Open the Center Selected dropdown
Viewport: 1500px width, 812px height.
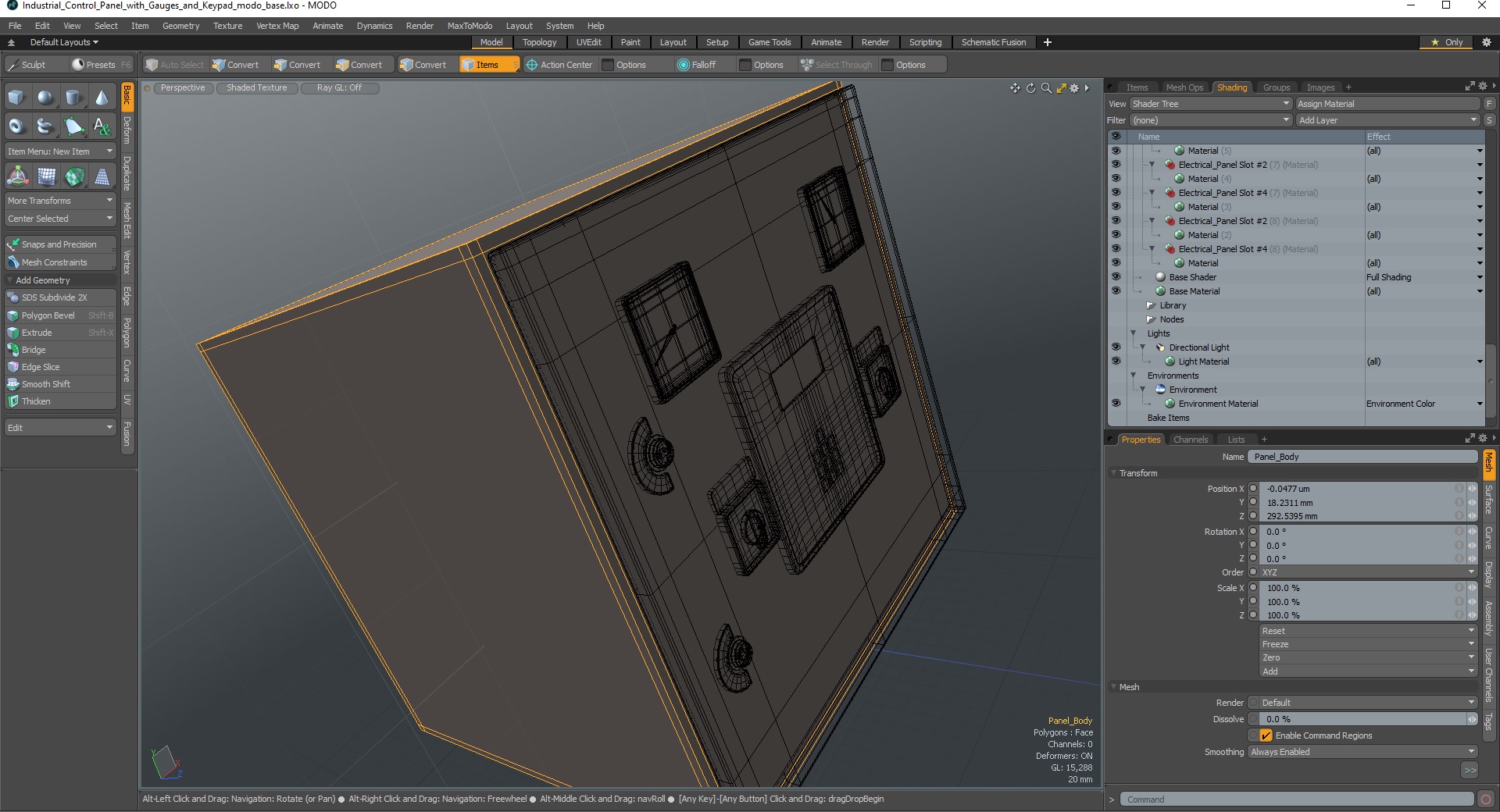60,219
